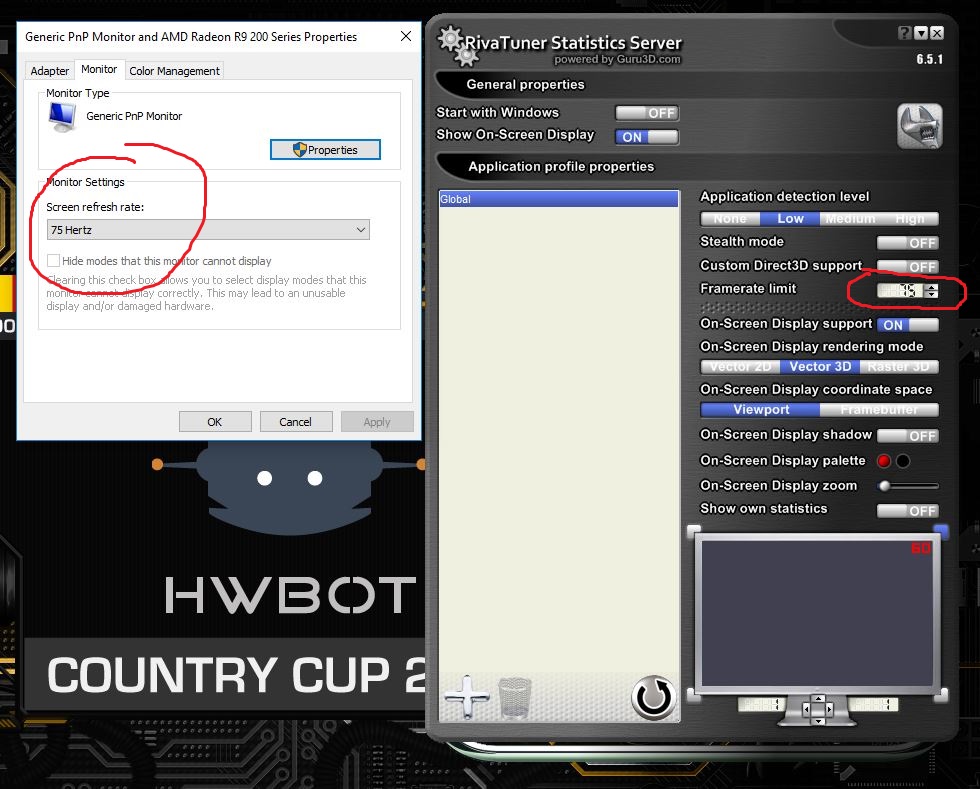Screen dimensions: 980x789
Task: Click Cancel in monitor properties dialog
Action: pos(296,422)
